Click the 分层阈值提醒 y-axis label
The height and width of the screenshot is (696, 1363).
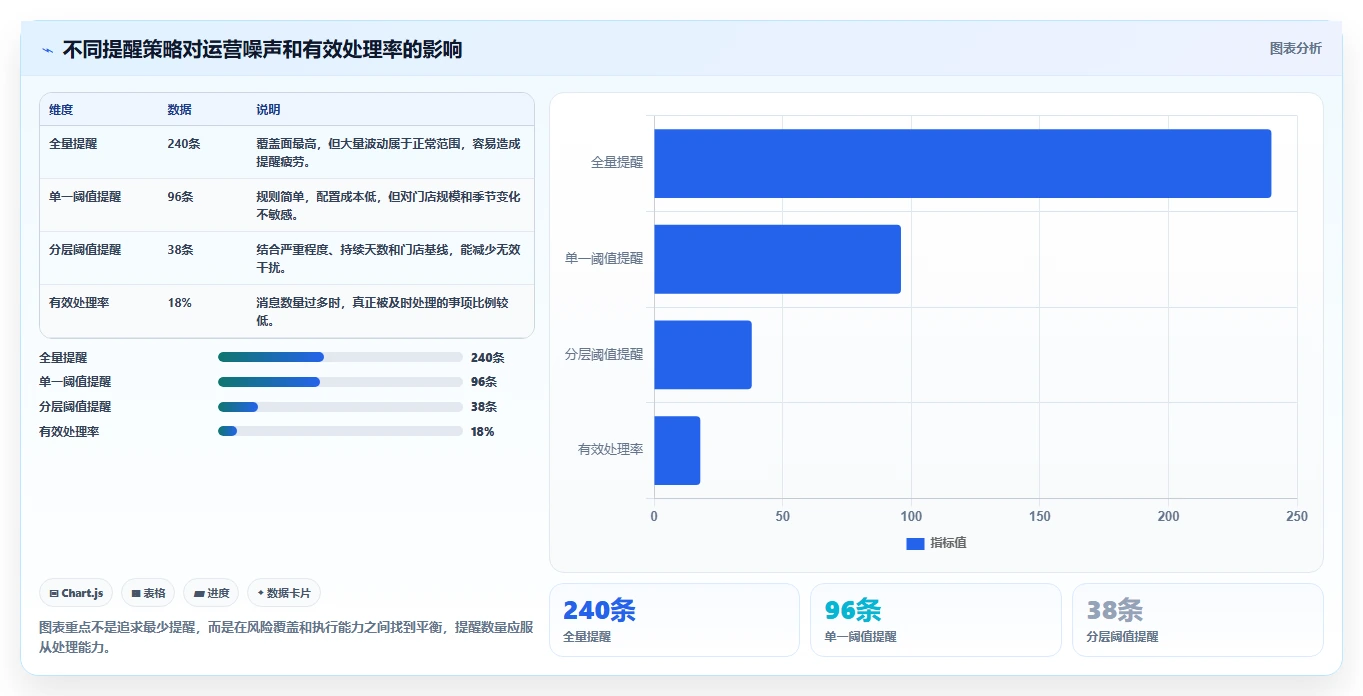(604, 355)
